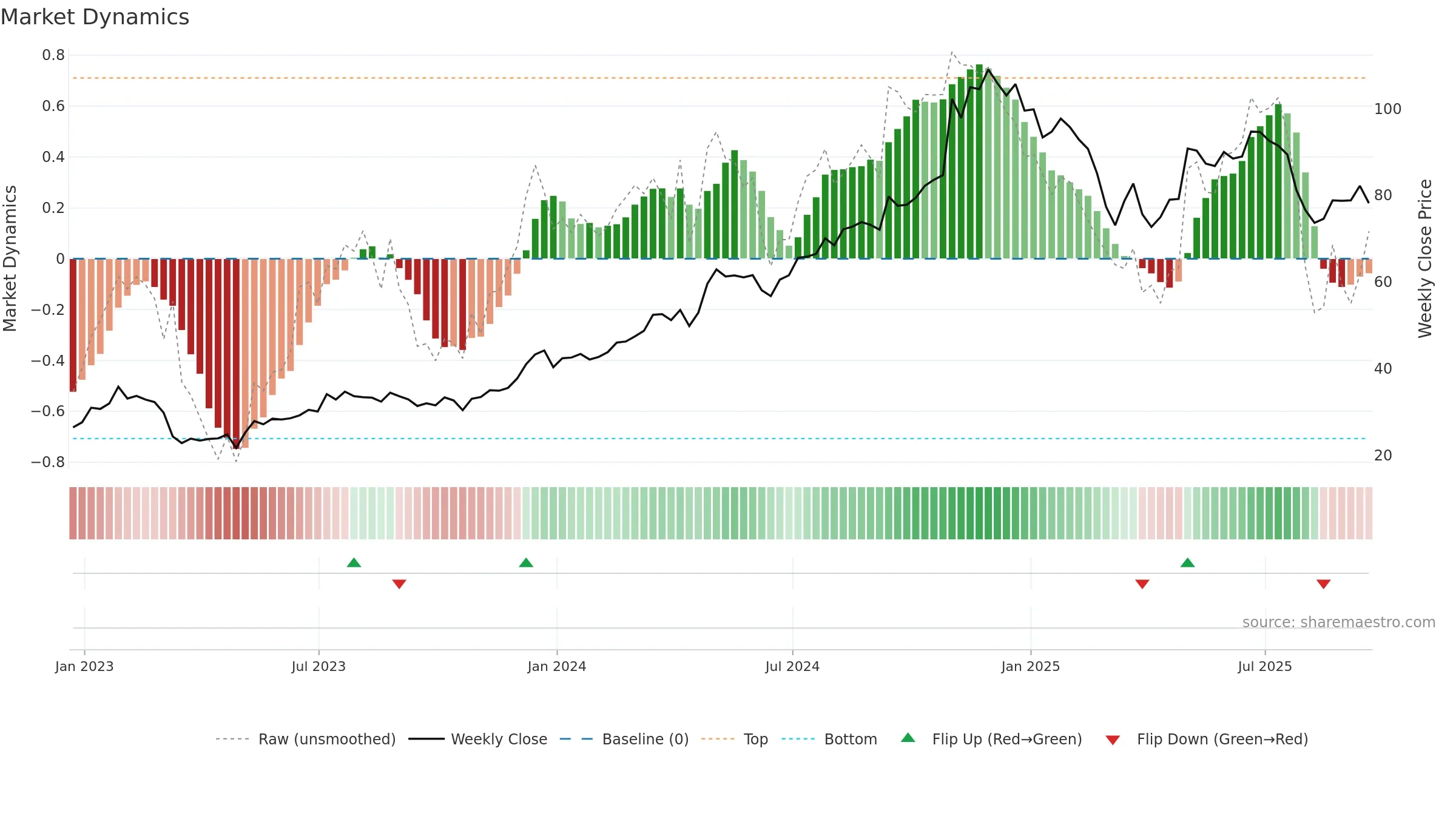Click the gray dashed Raw line swatch in legend

tap(232, 739)
